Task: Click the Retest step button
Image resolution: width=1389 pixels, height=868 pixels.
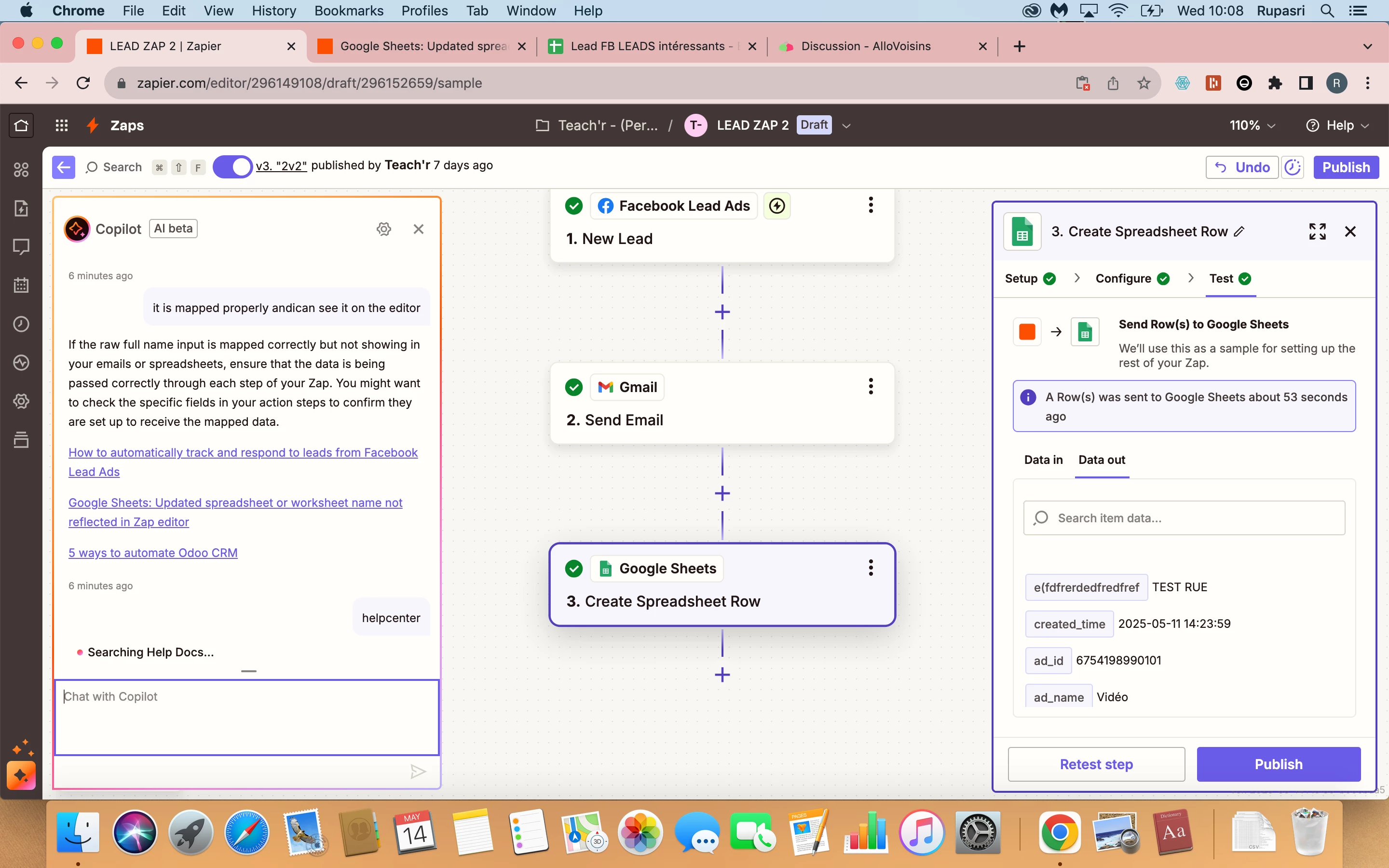Action: (x=1096, y=764)
